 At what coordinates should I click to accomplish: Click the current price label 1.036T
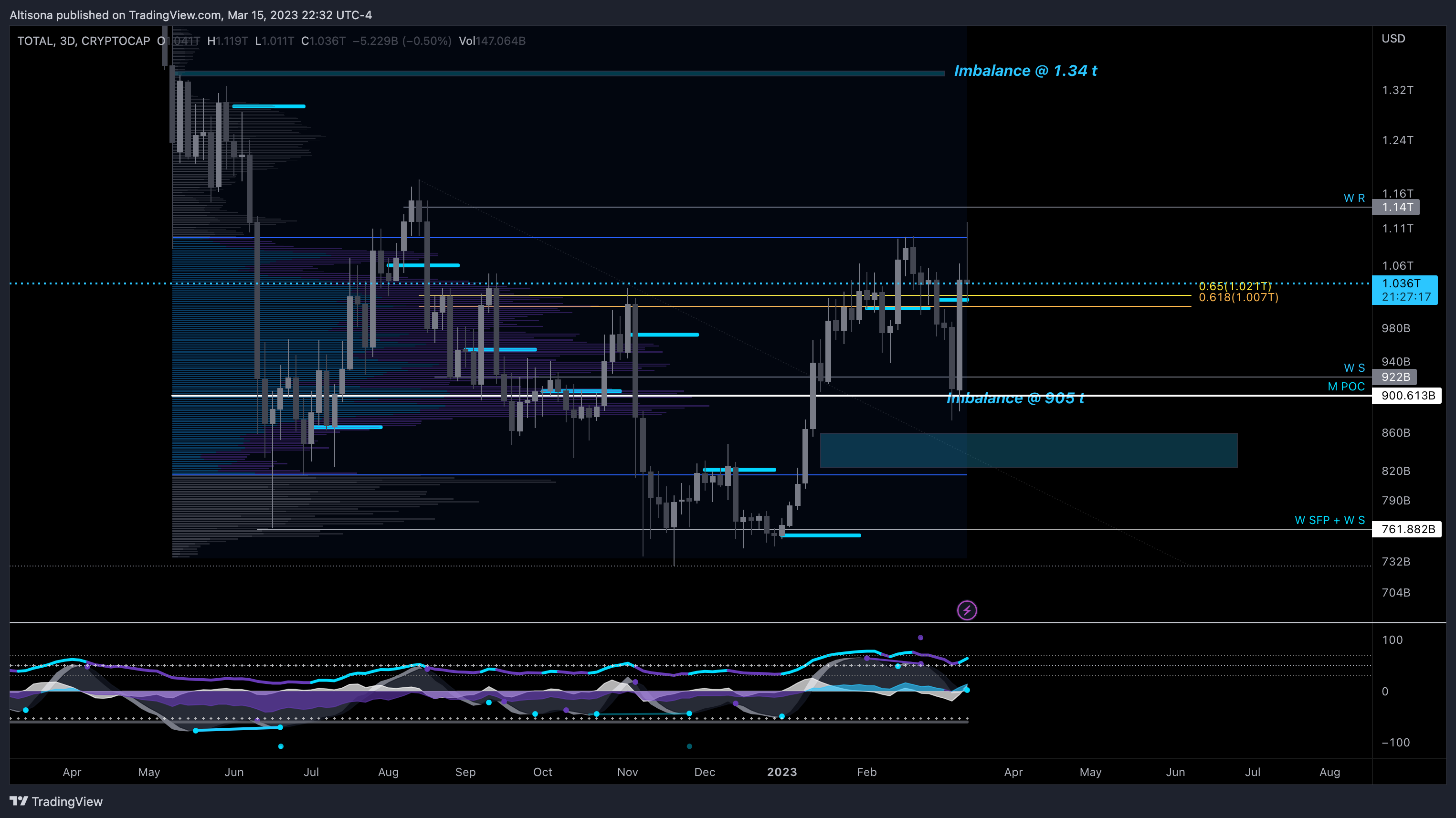1404,290
